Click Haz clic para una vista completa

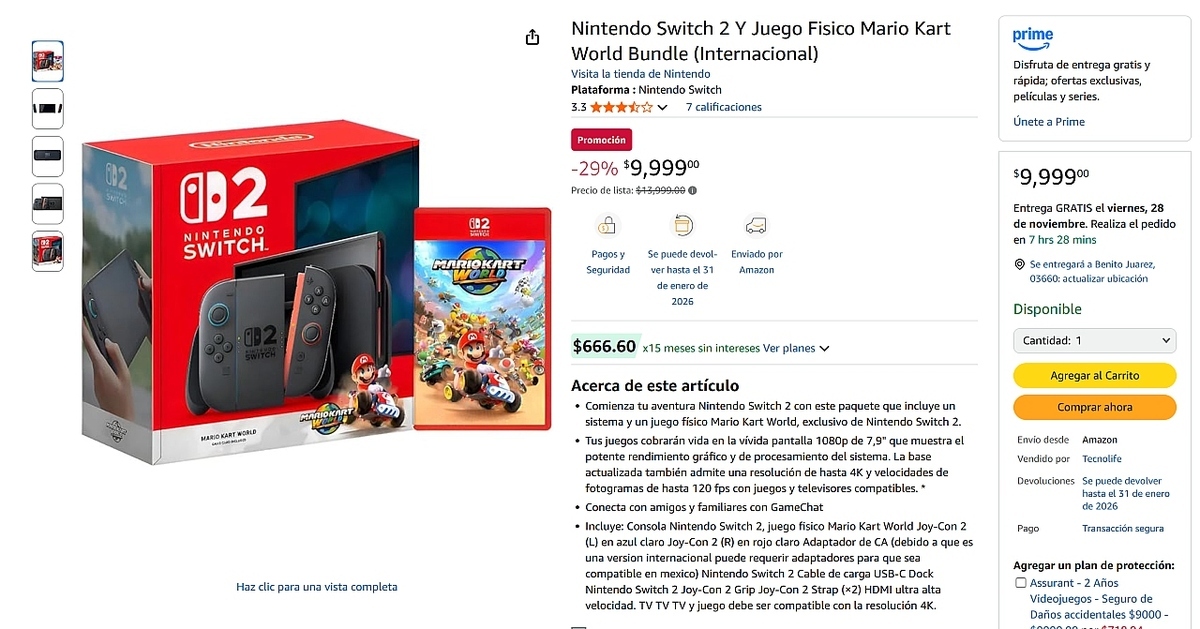(316, 588)
